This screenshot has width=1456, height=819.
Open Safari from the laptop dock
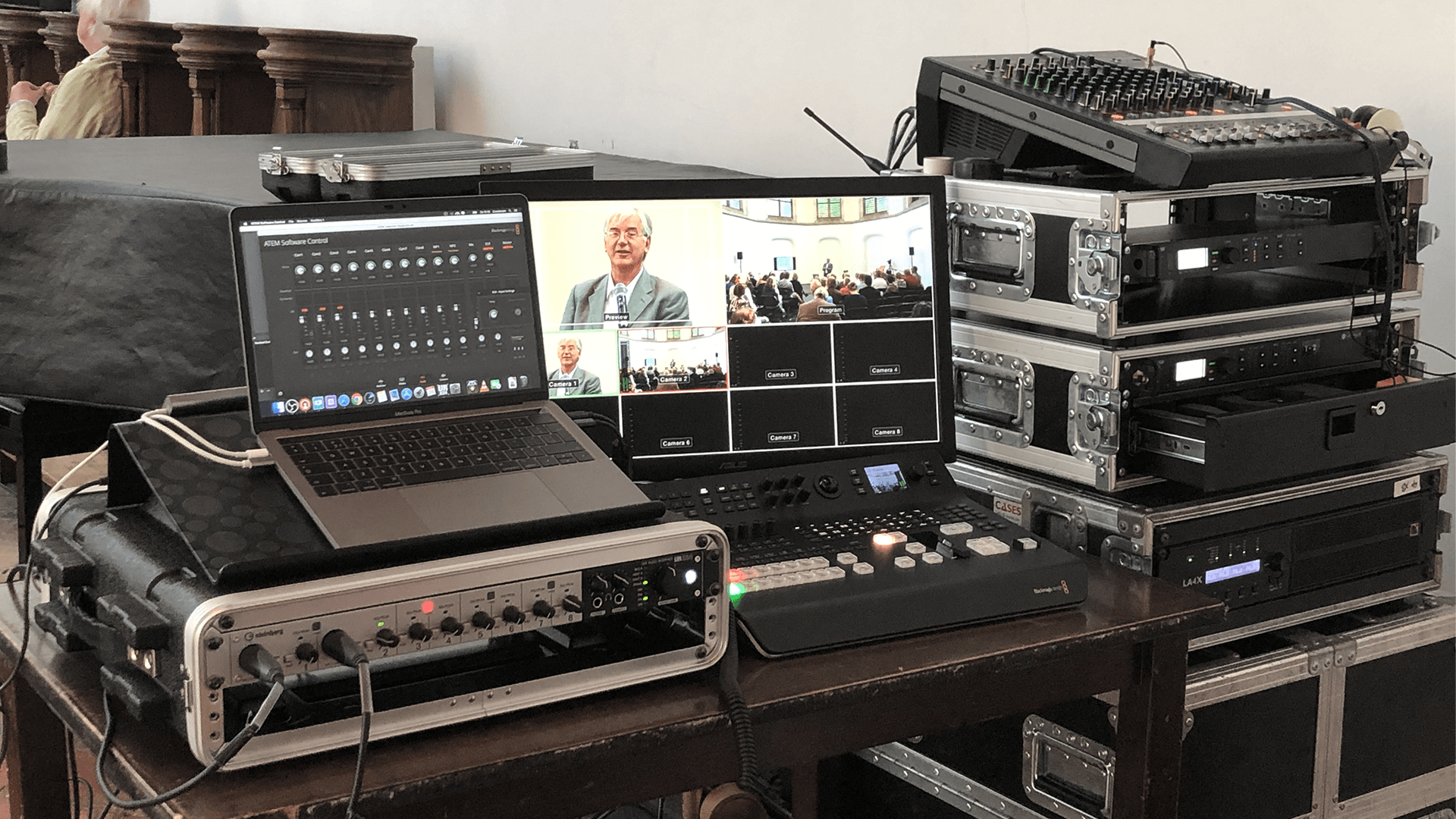coord(344,400)
